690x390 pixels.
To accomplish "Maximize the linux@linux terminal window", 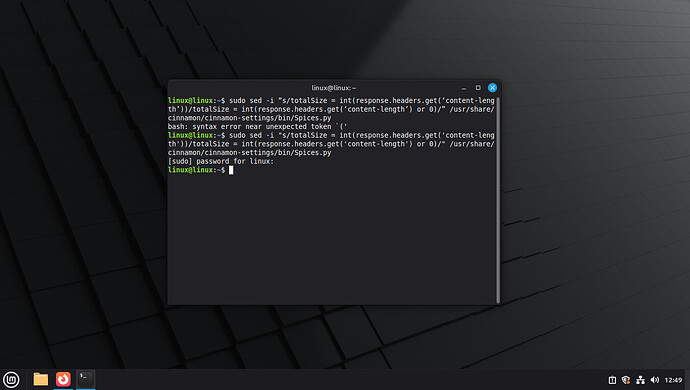I will (x=478, y=88).
